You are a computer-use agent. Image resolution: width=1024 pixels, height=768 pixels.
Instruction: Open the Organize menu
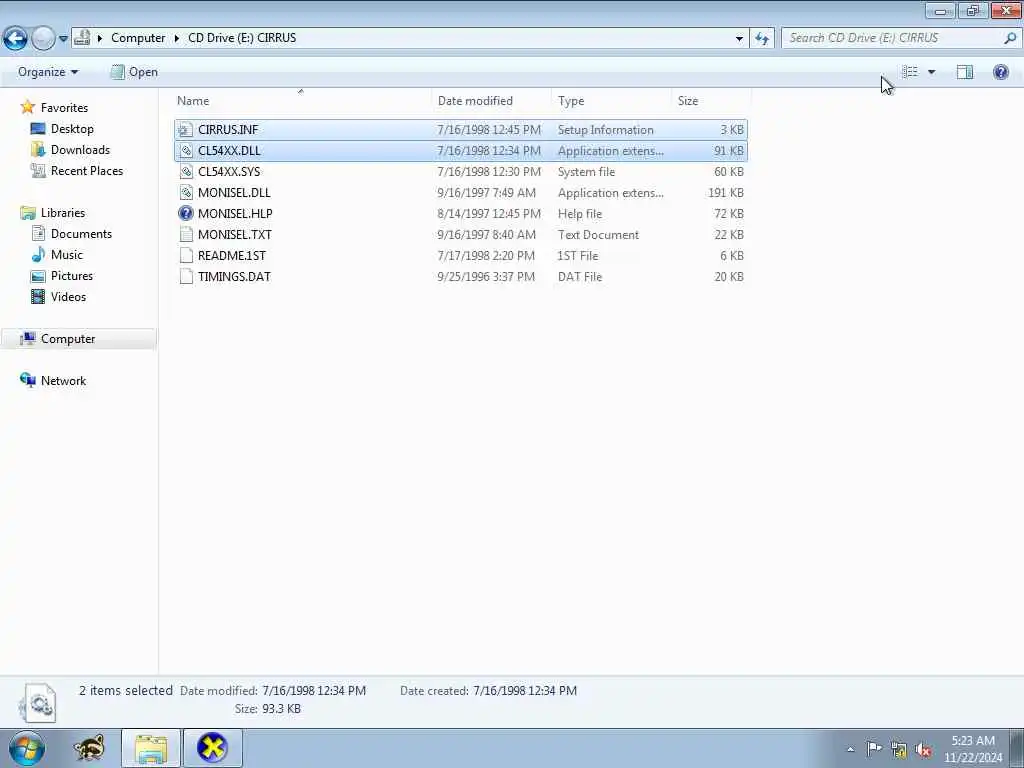pos(48,72)
